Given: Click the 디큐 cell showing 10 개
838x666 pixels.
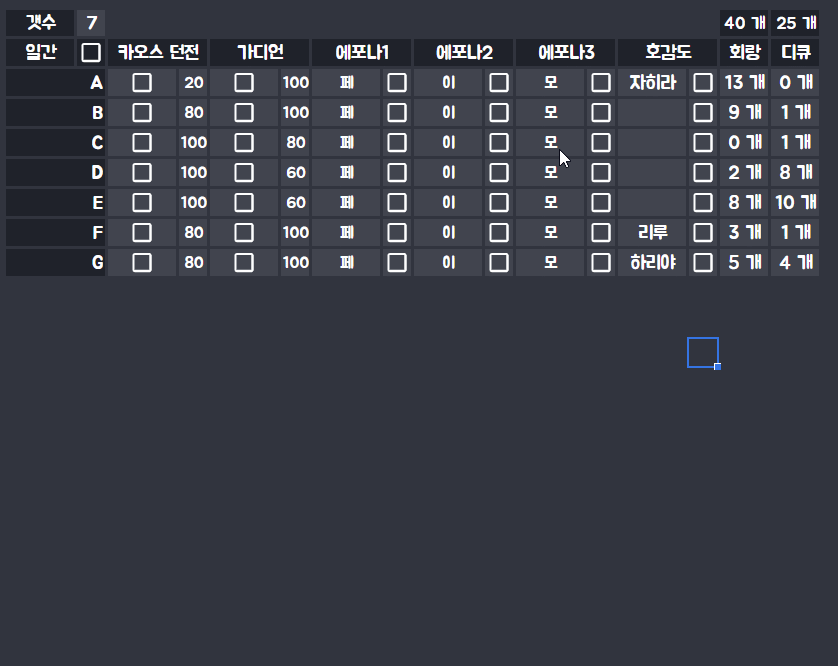Looking at the screenshot, I should click(795, 203).
